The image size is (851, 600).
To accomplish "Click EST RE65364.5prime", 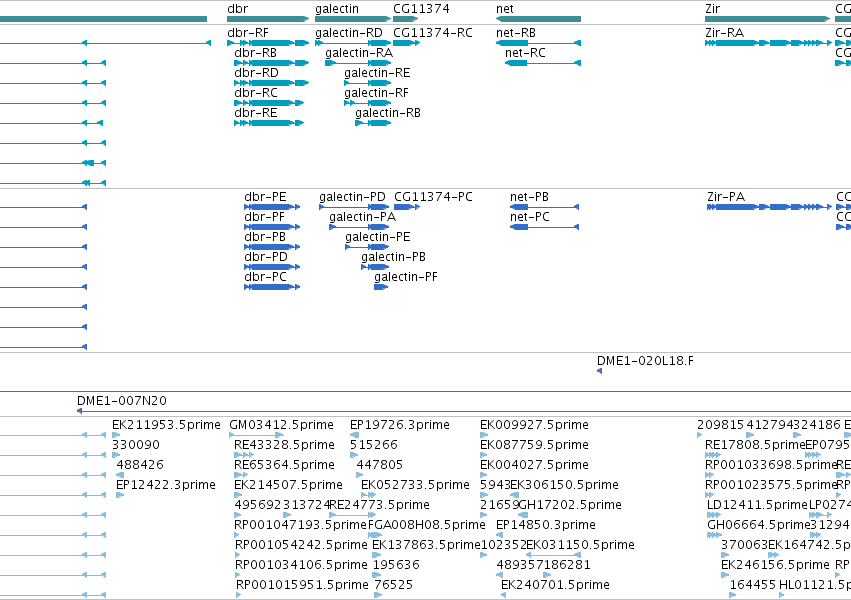I will coord(284,465).
